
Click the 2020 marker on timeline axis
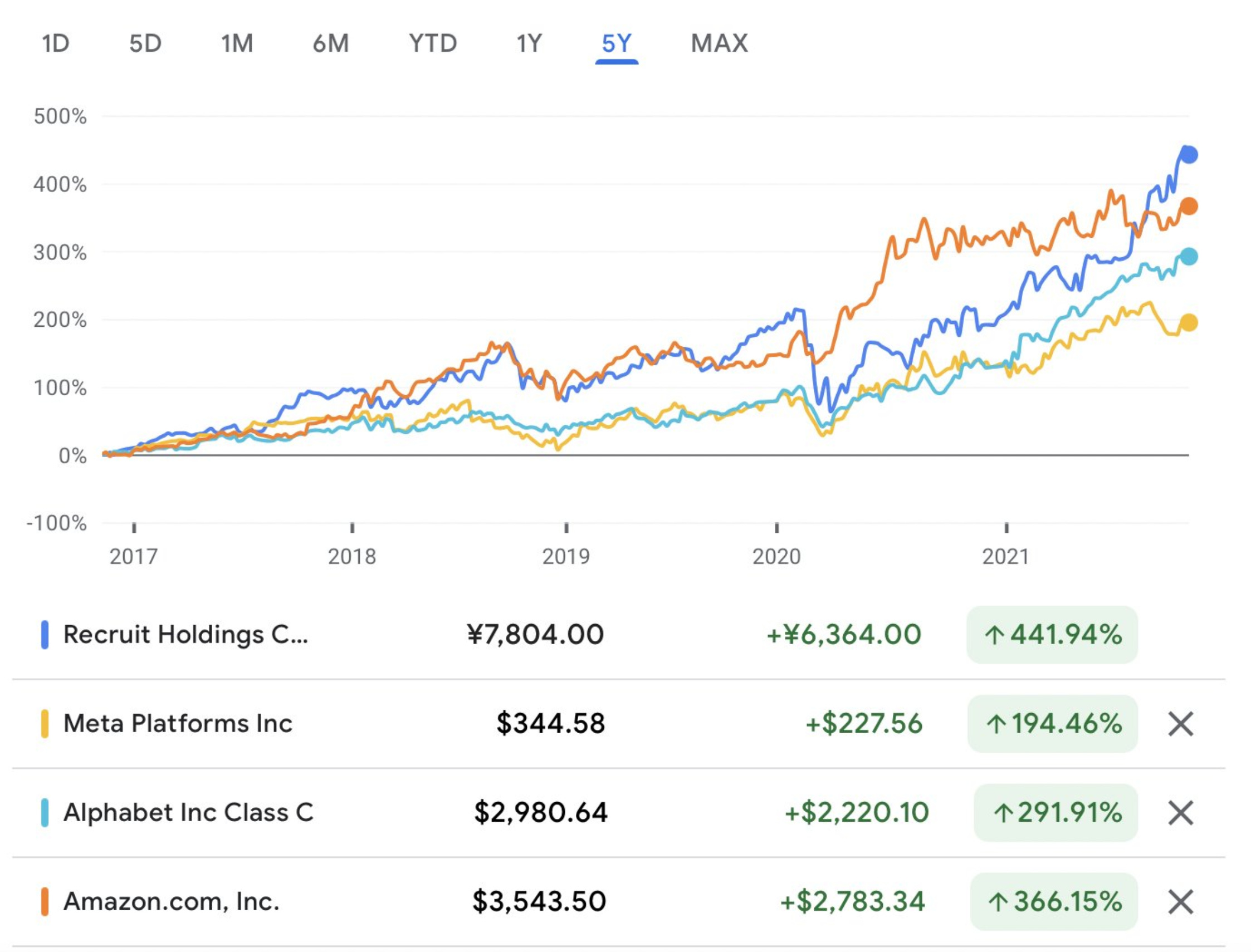[776, 556]
